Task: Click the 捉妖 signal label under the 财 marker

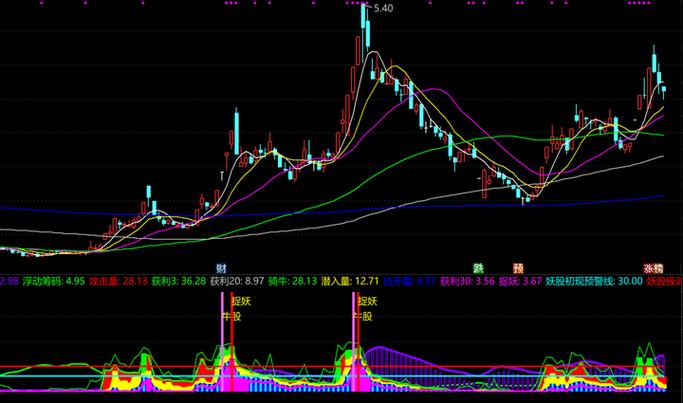Action: [241, 301]
